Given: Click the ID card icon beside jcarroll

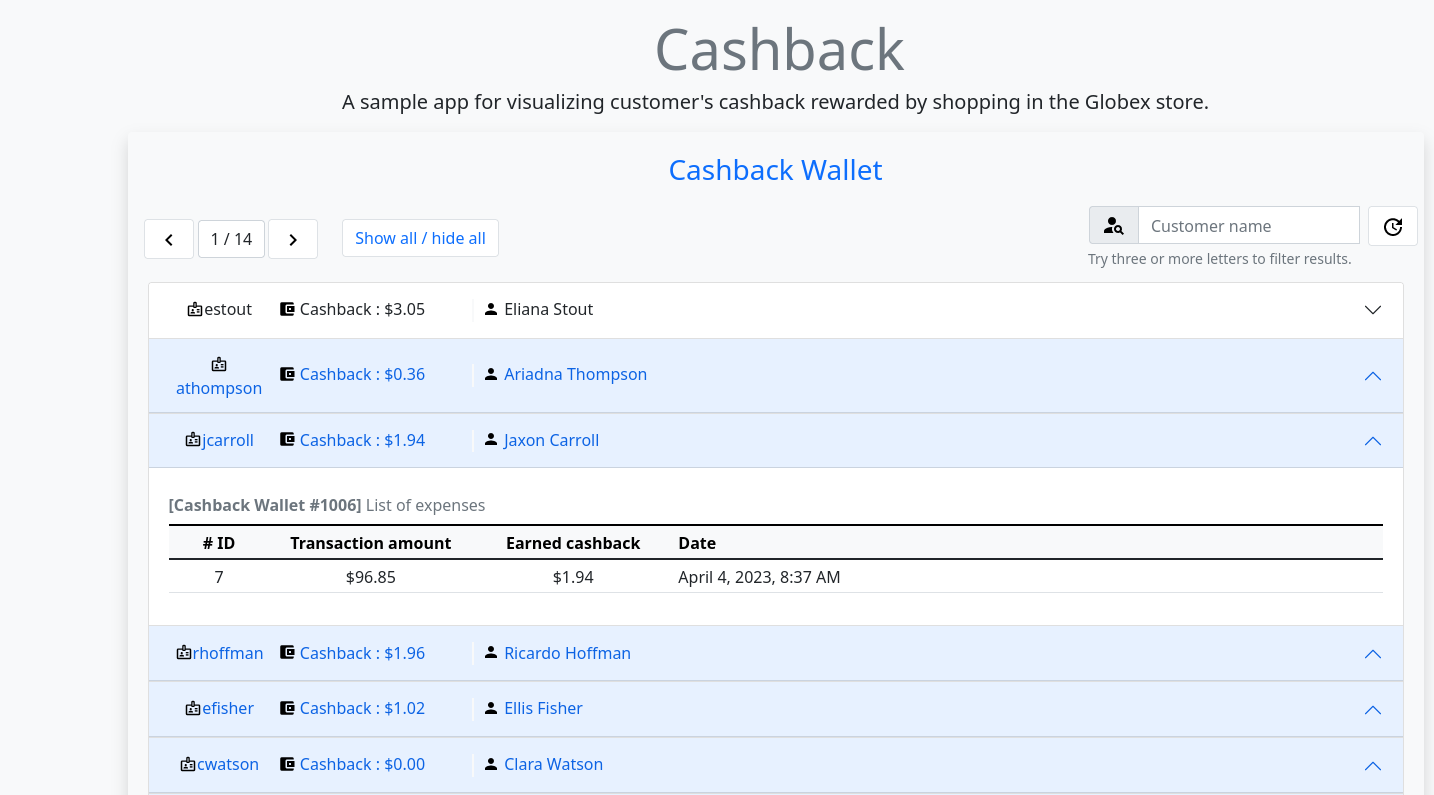Looking at the screenshot, I should (x=193, y=440).
